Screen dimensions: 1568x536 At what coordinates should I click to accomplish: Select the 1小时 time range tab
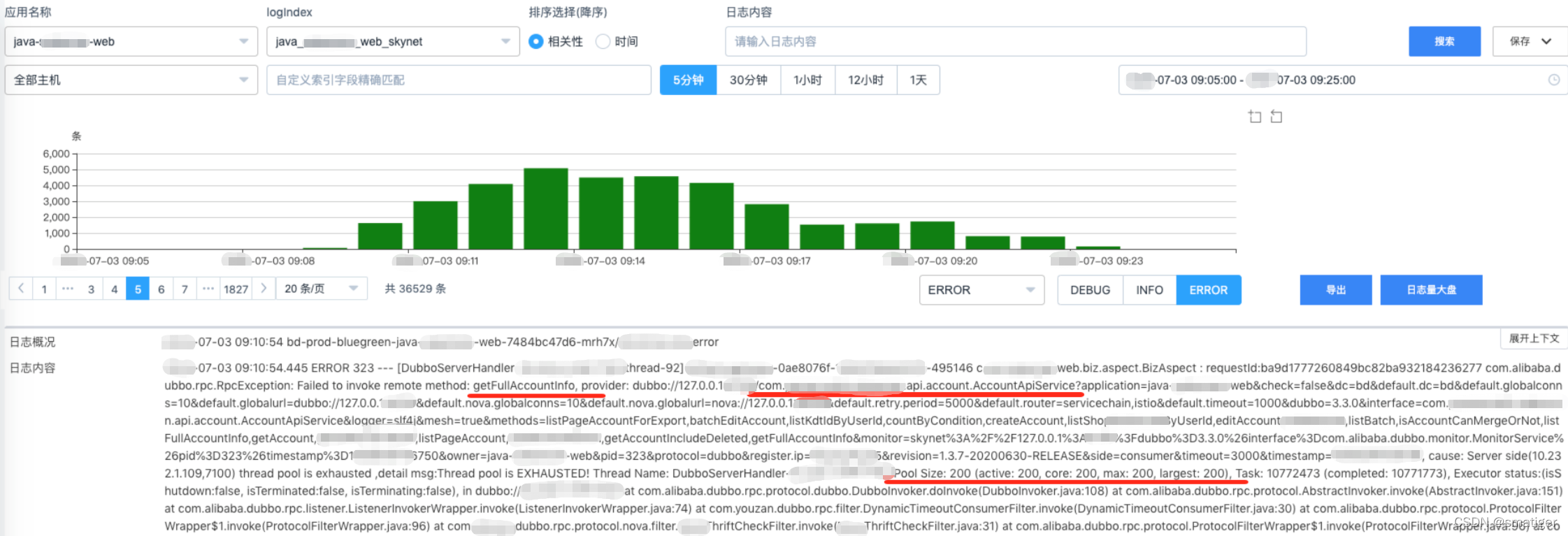(807, 80)
